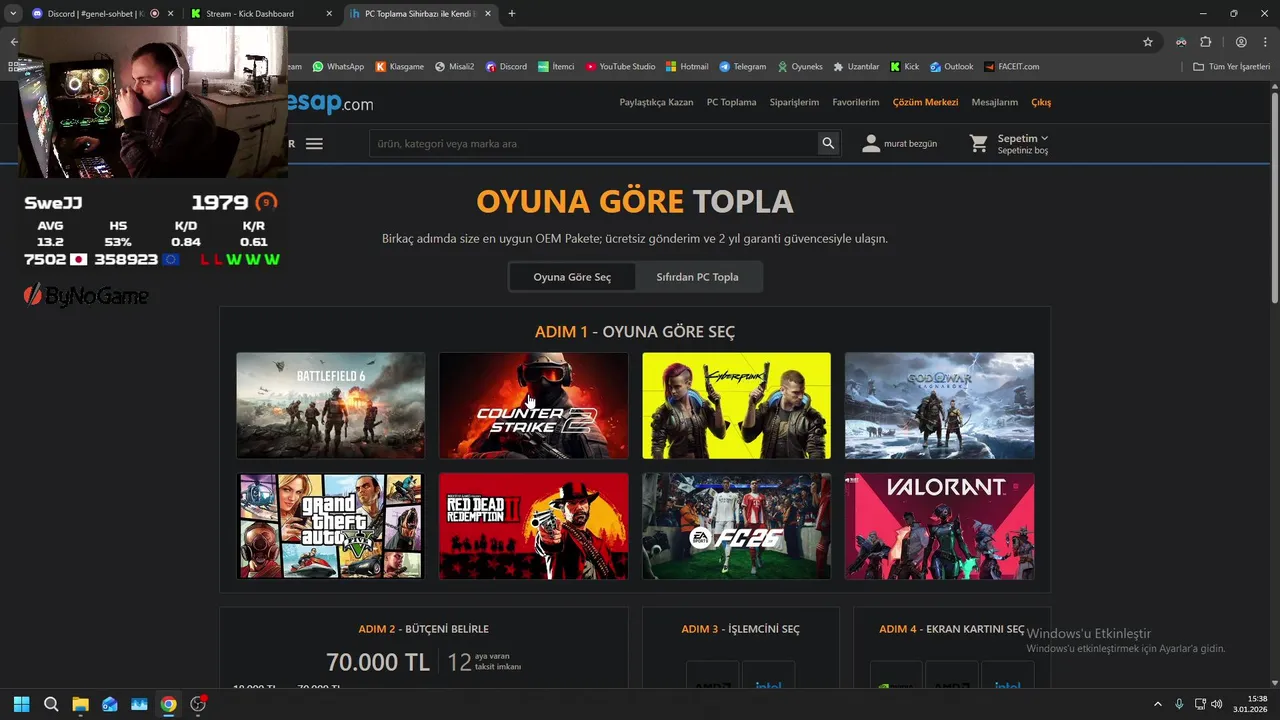Open Klasgame bookmark
The width and height of the screenshot is (1280, 720).
tap(400, 67)
